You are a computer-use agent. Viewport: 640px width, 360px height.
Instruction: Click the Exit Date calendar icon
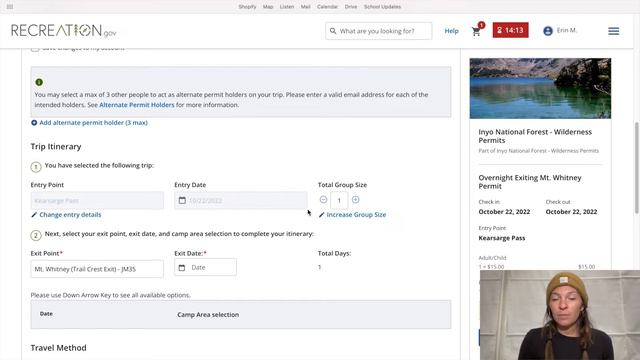pos(182,268)
